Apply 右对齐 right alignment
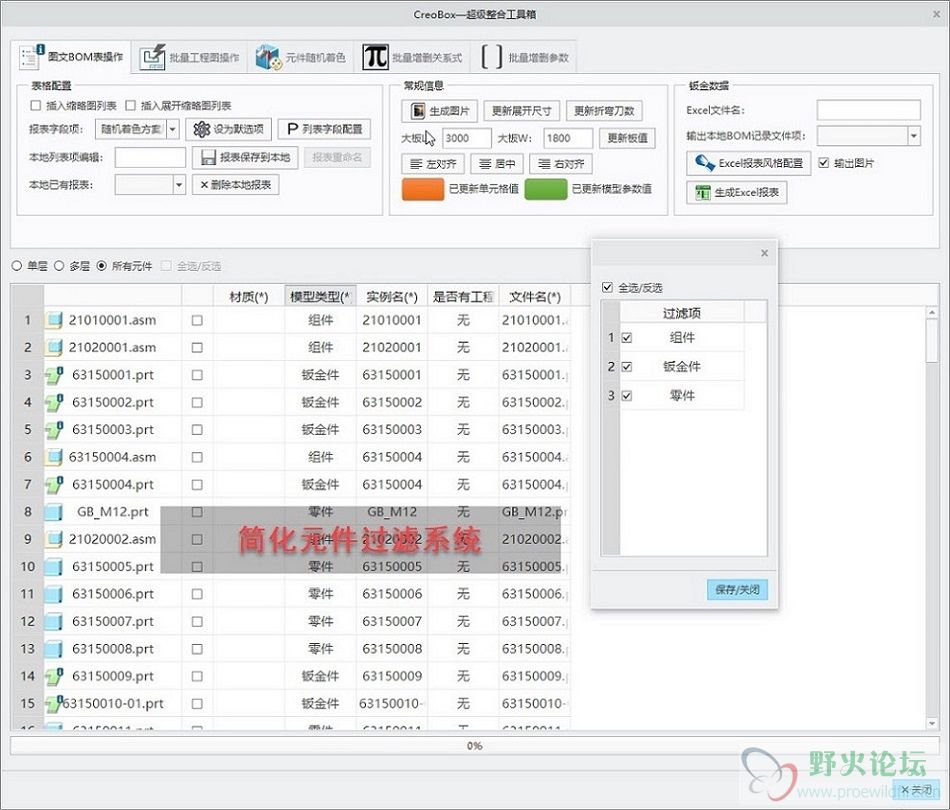 coord(561,164)
